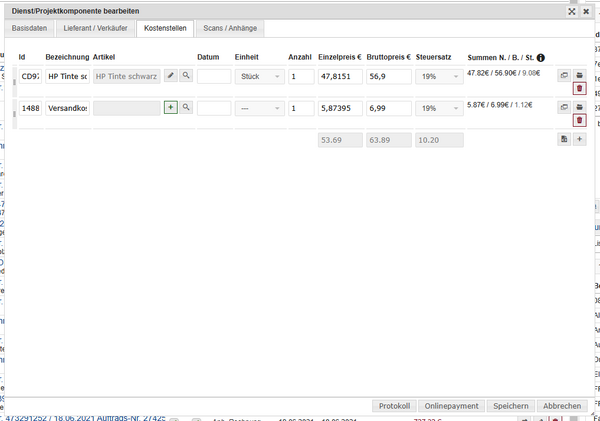Open the Protokoll button
The height and width of the screenshot is (421, 600).
tap(395, 406)
